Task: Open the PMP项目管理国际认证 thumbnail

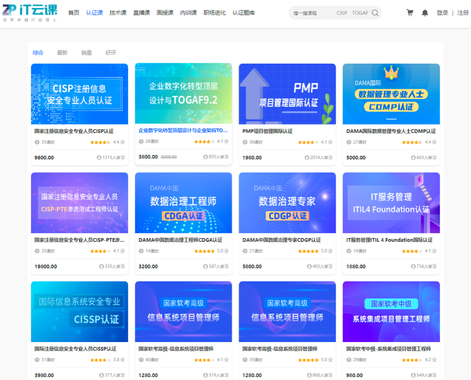Action: pos(287,94)
